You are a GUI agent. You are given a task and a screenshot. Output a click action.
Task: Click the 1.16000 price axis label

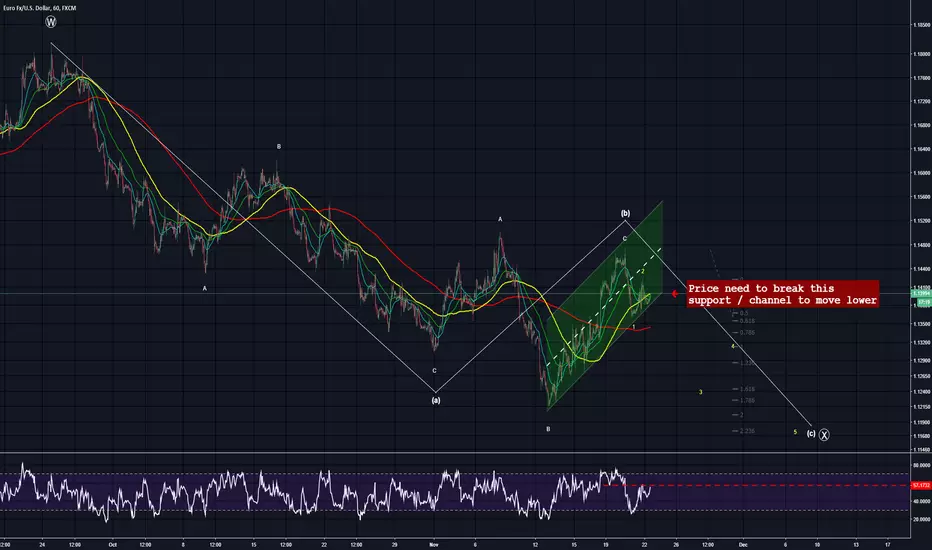[921, 173]
